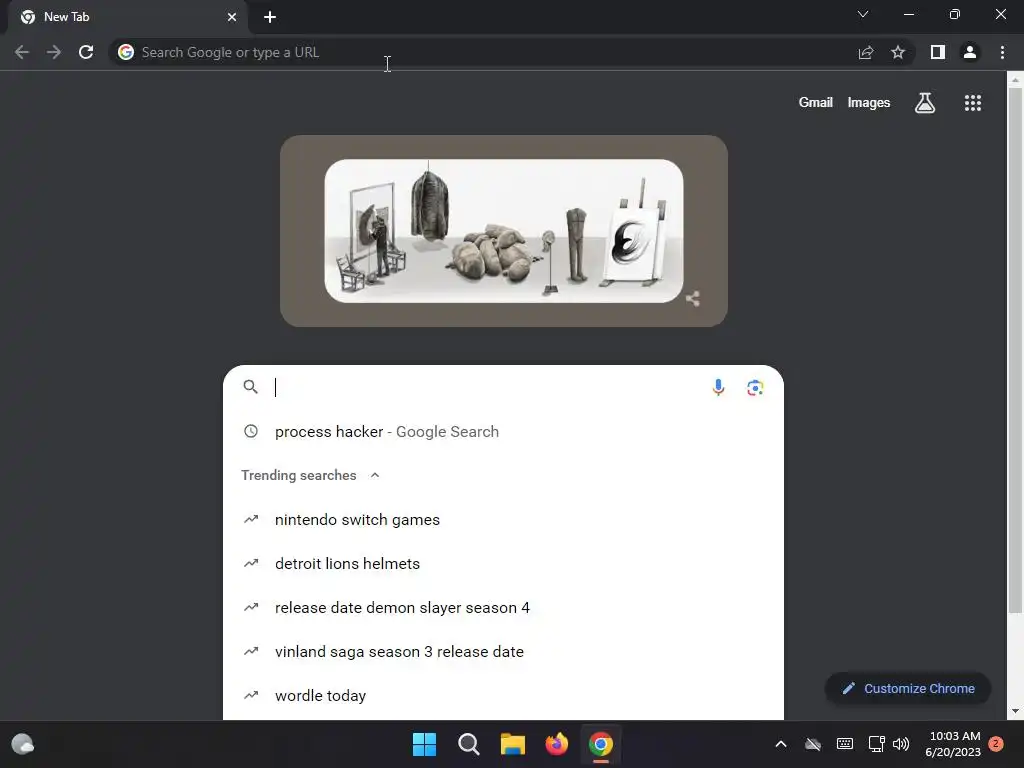
Task: Collapse the Trending searches section
Action: (375, 475)
